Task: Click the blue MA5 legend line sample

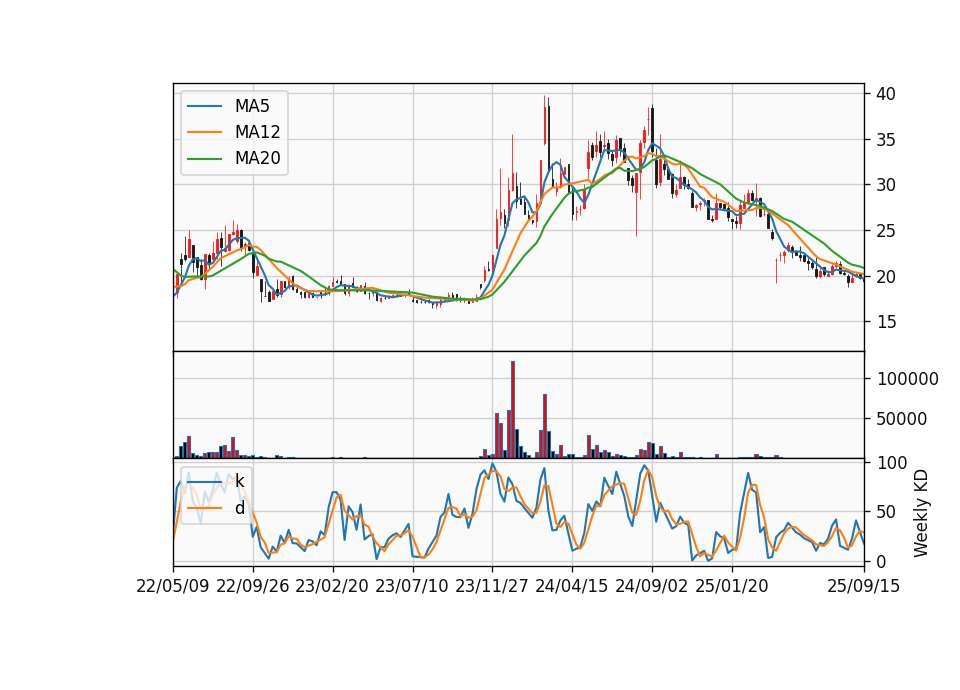Action: 204,107
